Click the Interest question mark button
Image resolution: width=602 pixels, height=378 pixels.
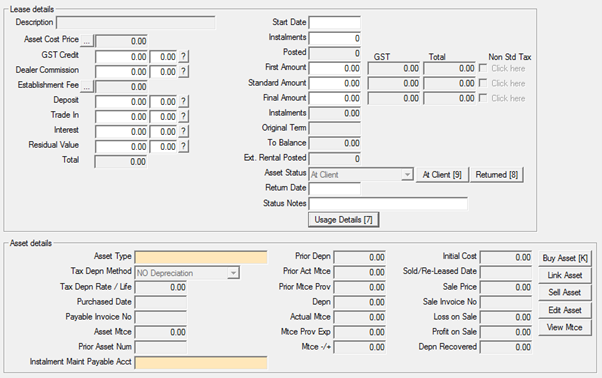184,131
